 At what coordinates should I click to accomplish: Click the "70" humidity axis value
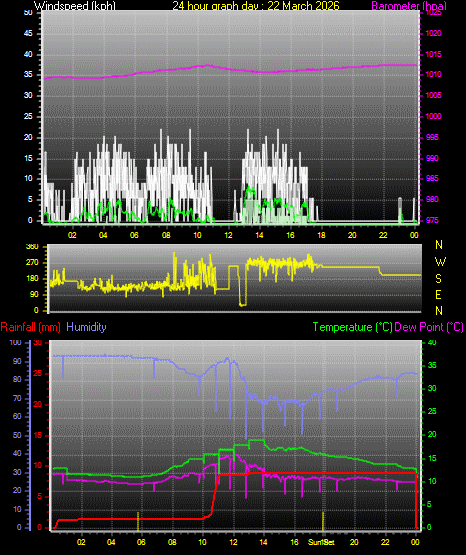pos(17,399)
